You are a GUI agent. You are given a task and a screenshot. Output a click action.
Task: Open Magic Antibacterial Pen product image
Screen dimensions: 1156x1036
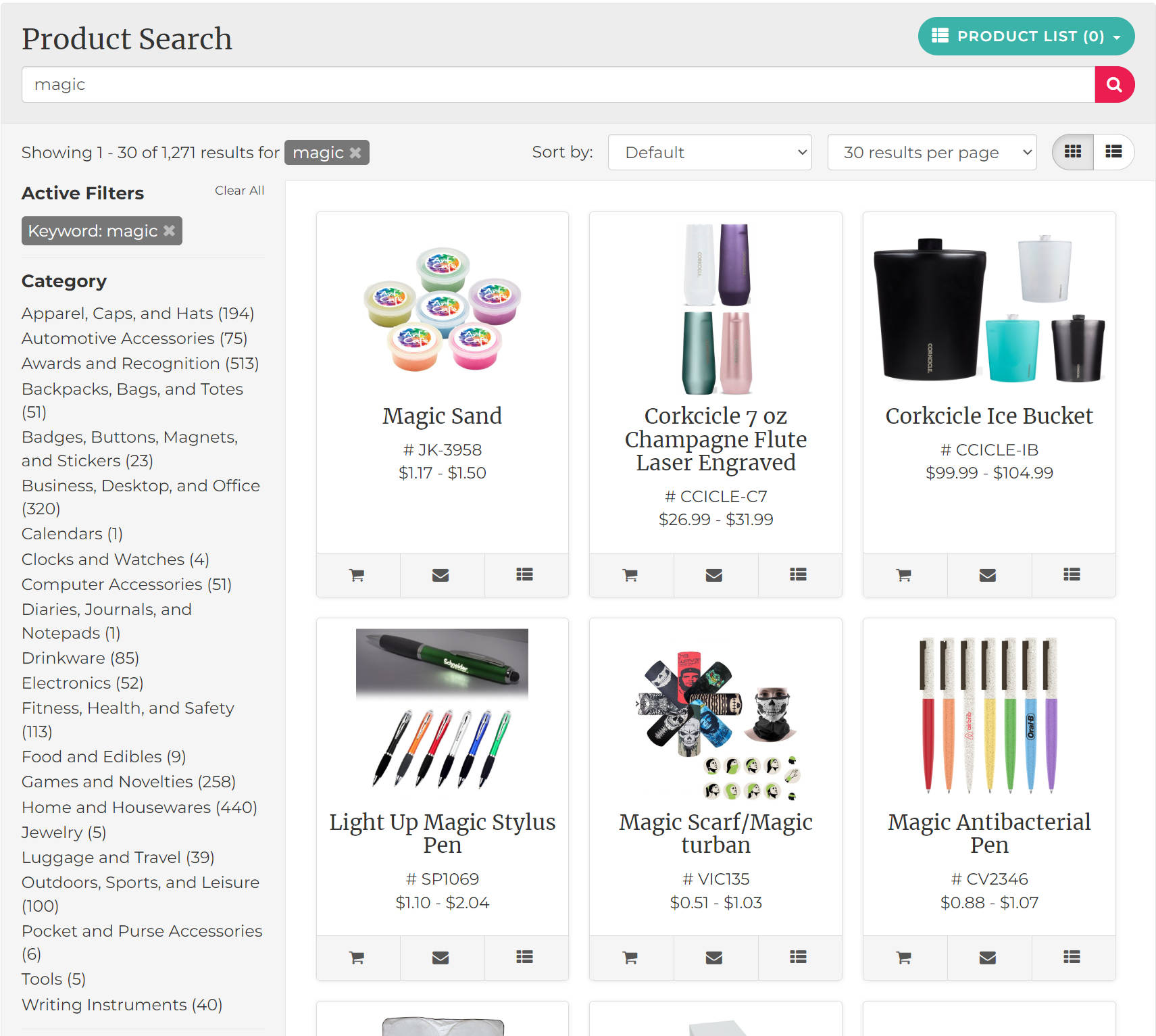[x=989, y=715]
